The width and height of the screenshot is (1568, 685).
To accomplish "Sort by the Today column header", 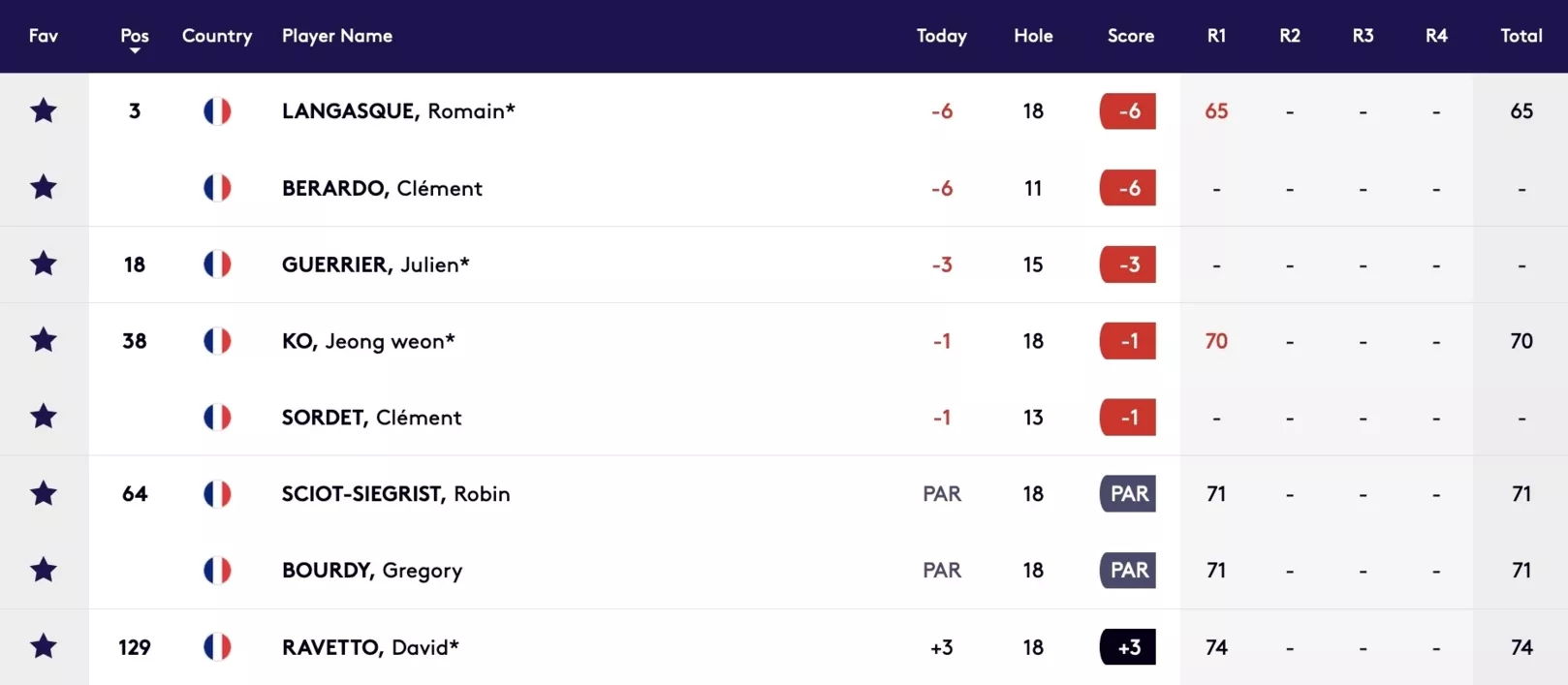I will pos(942,36).
